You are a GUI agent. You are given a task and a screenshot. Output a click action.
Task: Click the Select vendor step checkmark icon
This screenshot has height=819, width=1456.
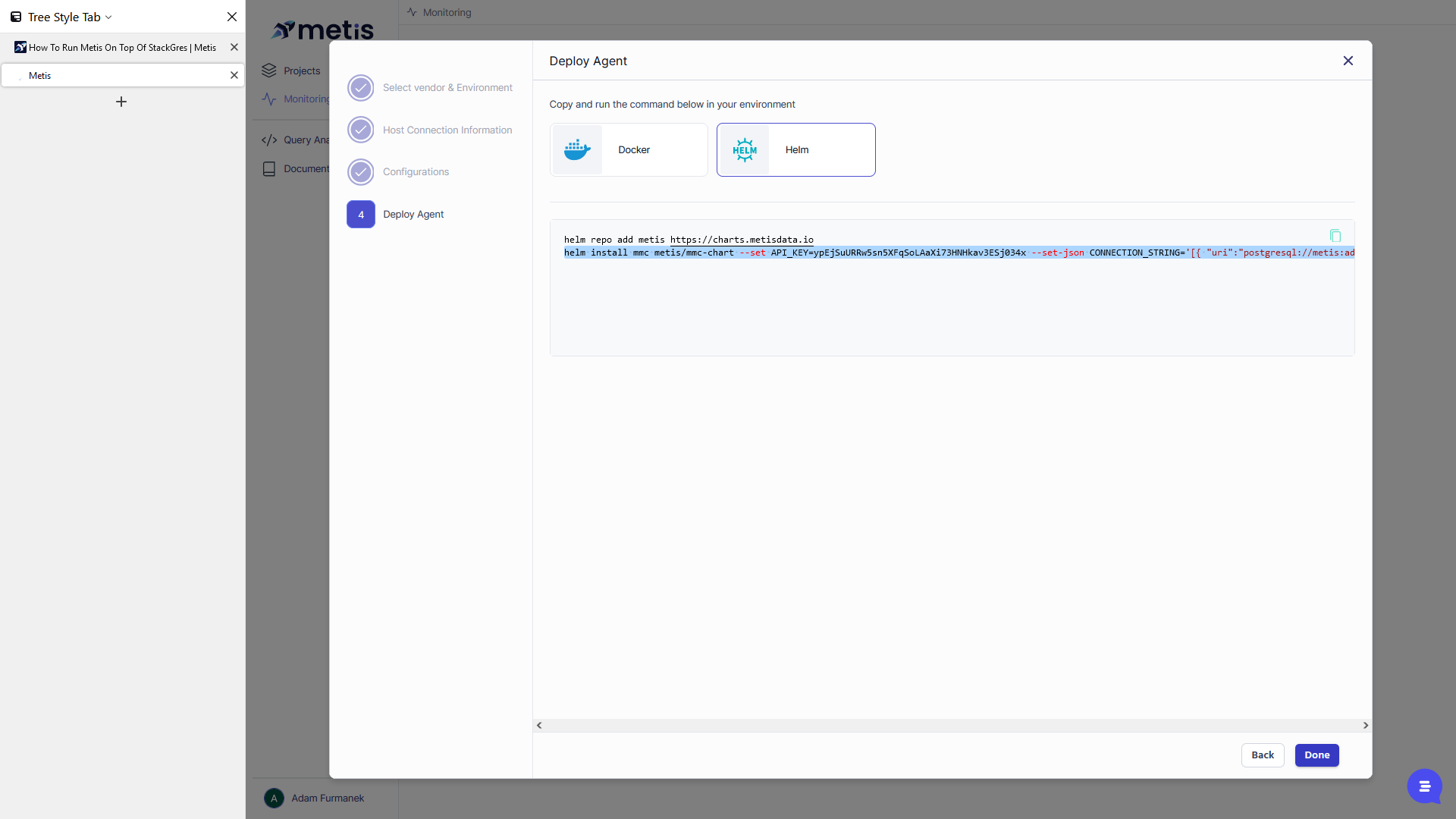click(361, 88)
